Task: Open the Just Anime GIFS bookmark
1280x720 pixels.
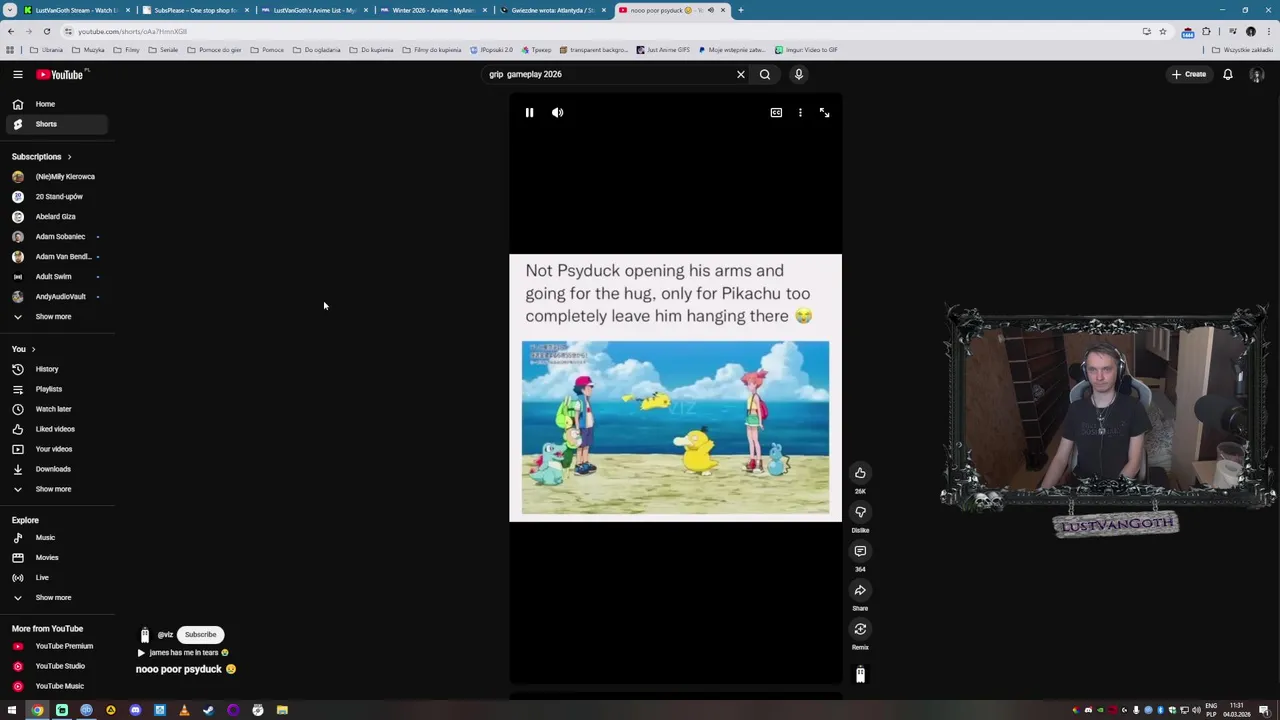Action: pos(663,49)
